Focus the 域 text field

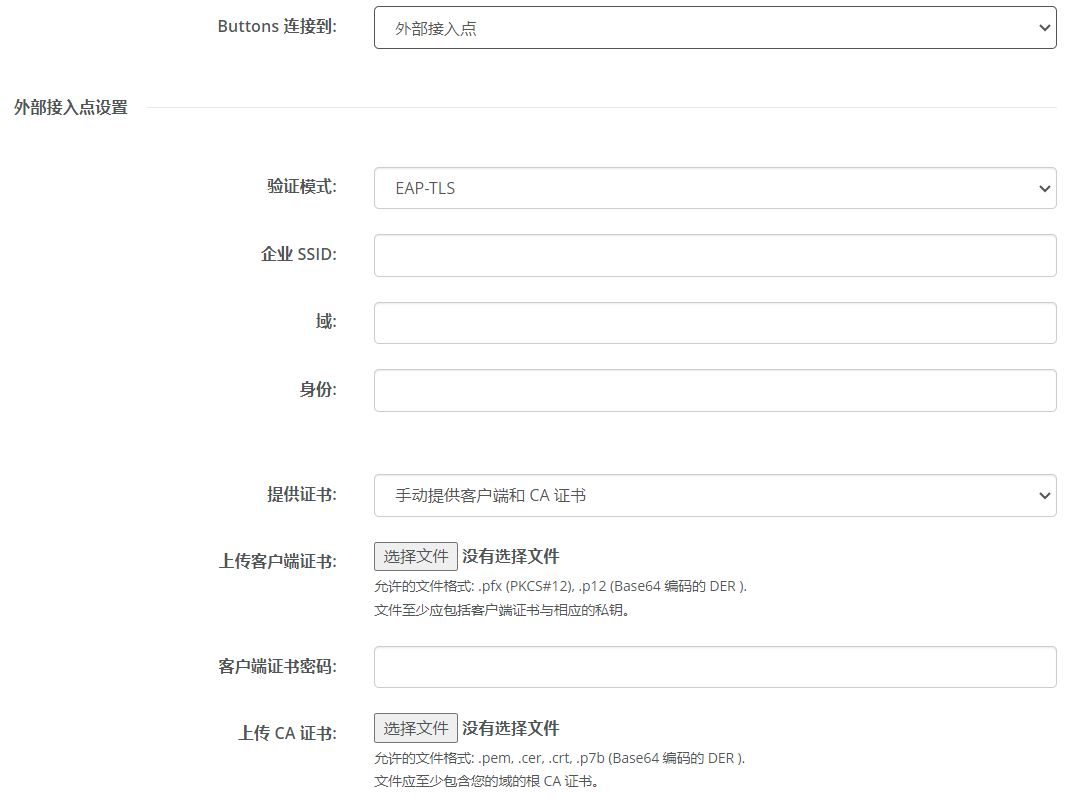point(715,323)
